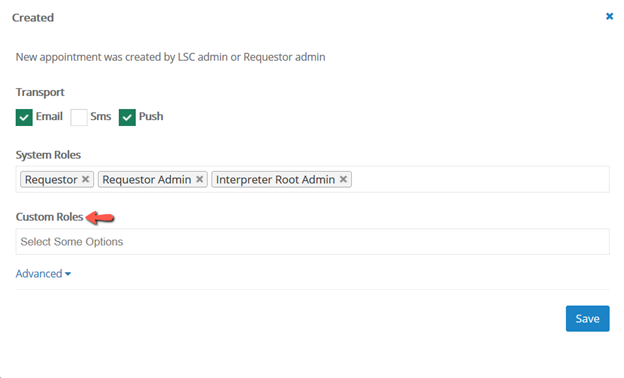Click the Advanced caret arrow
Screen dimensions: 624x378
click(x=68, y=274)
